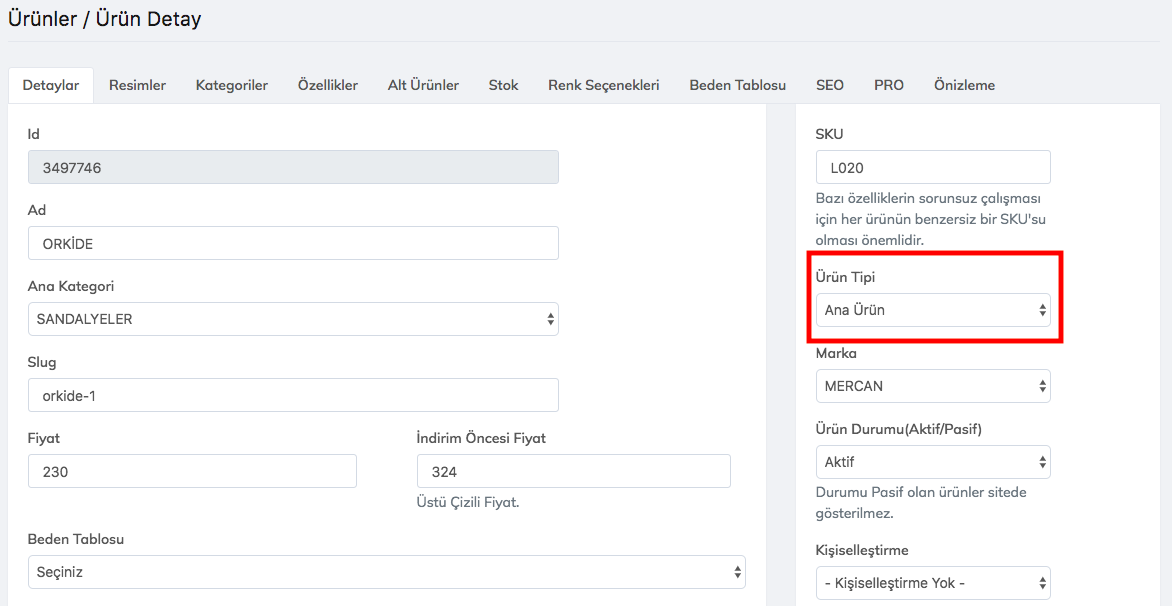The image size is (1172, 606).
Task: Open the Beden Tablosu tab
Action: tap(737, 85)
